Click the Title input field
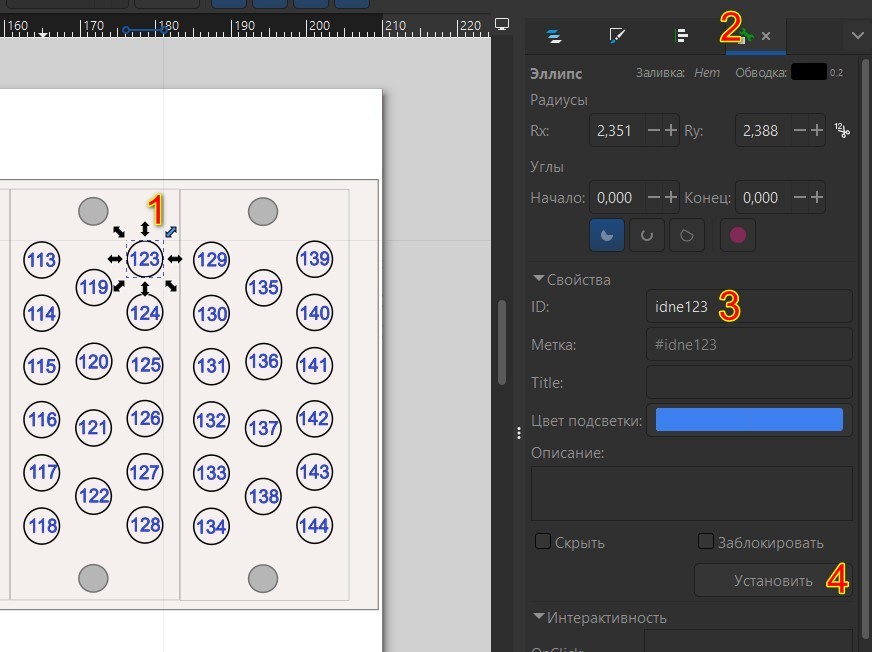 (749, 382)
